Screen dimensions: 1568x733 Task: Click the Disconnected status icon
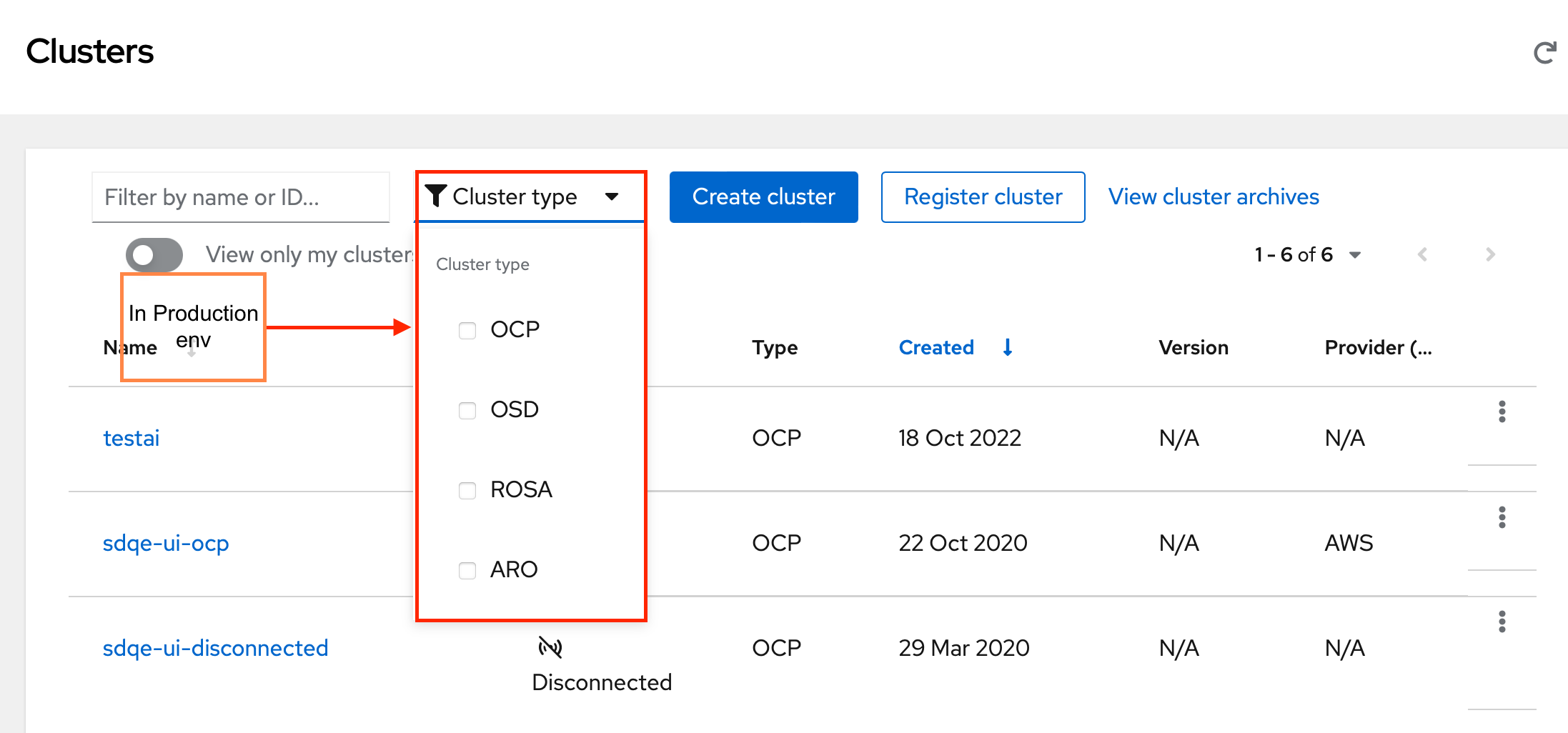point(550,647)
